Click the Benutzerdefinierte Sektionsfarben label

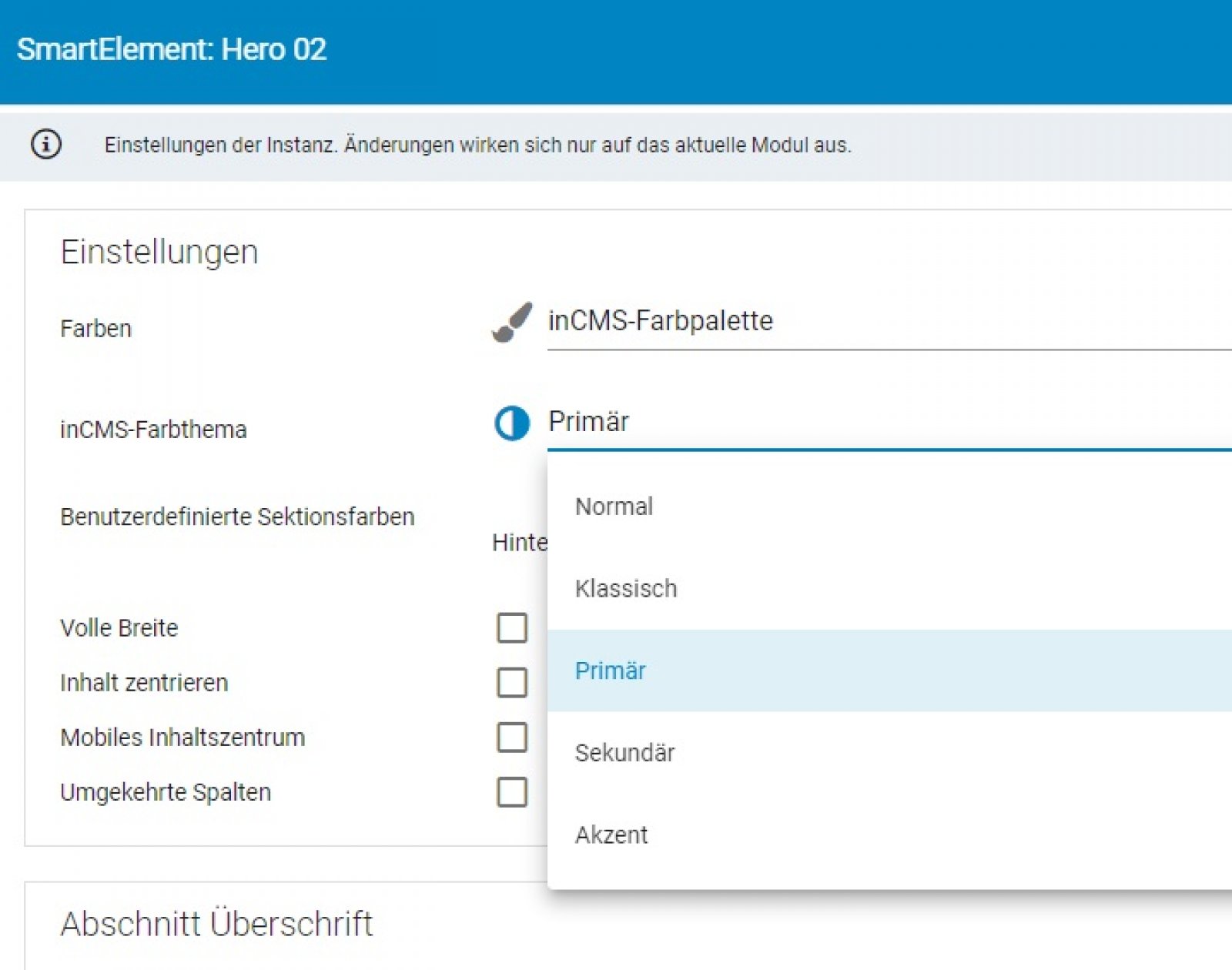coord(237,517)
